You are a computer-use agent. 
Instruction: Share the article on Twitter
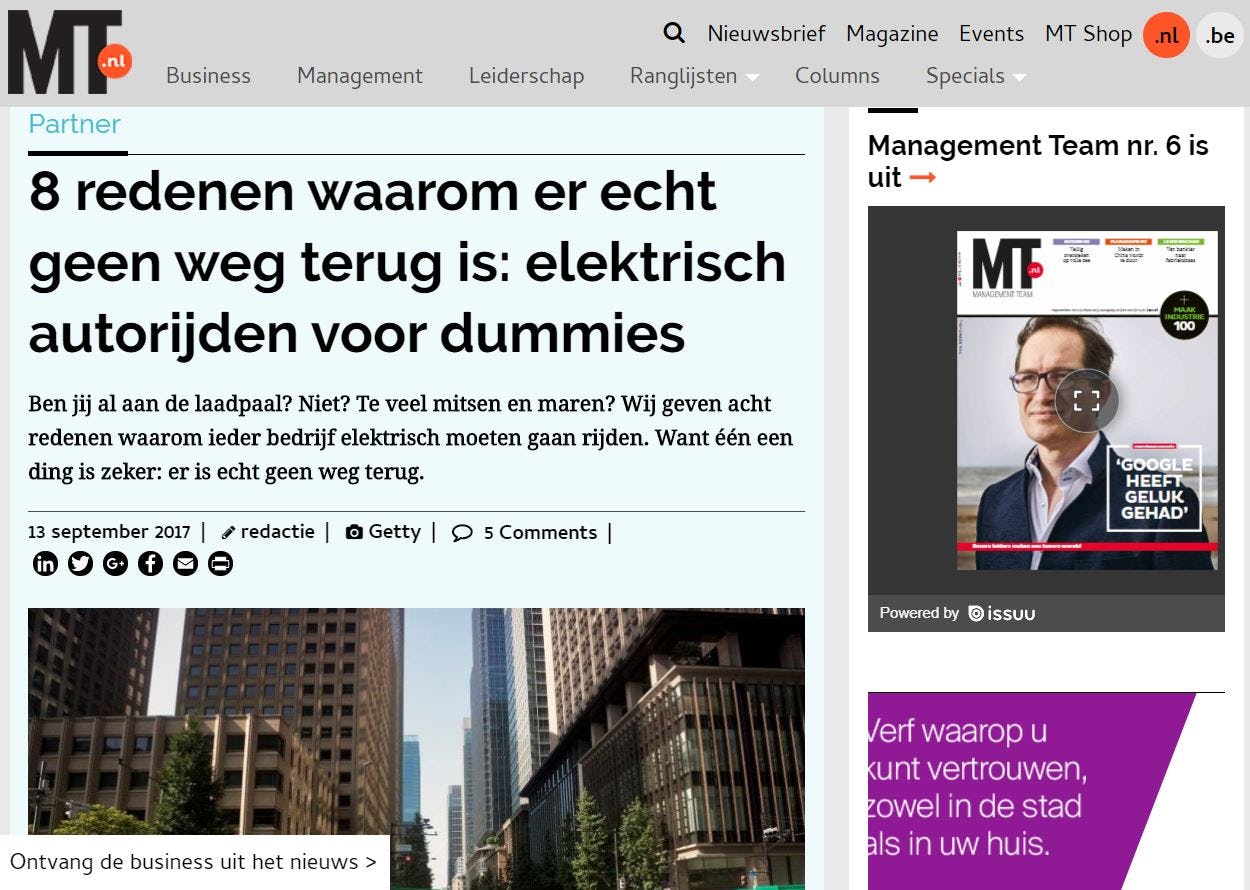(80, 563)
